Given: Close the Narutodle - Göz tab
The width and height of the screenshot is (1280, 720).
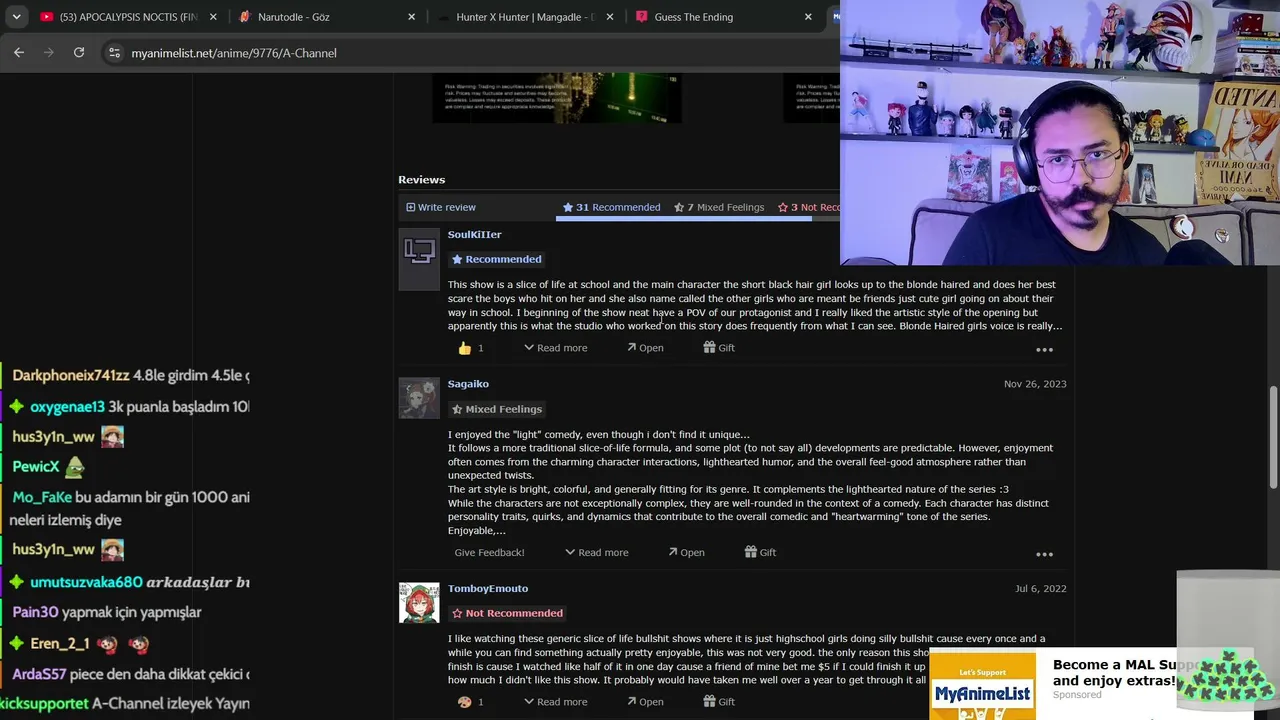Looking at the screenshot, I should coord(411,17).
